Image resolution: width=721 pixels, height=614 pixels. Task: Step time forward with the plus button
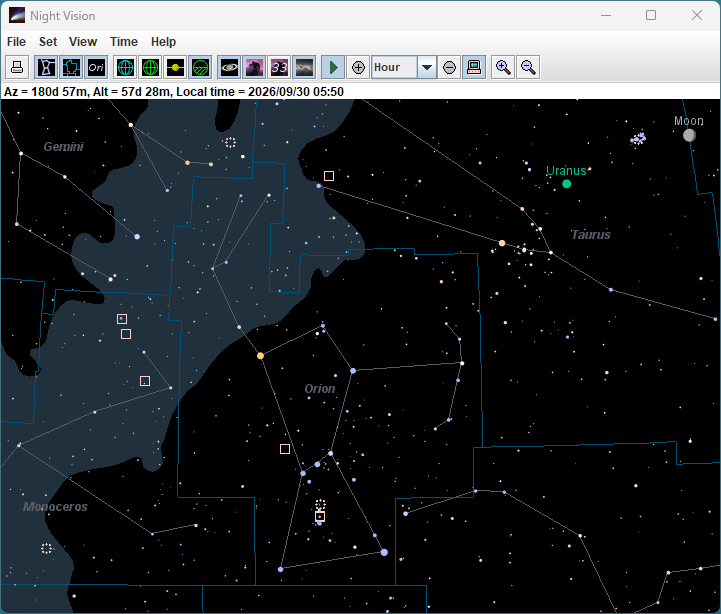[x=358, y=68]
